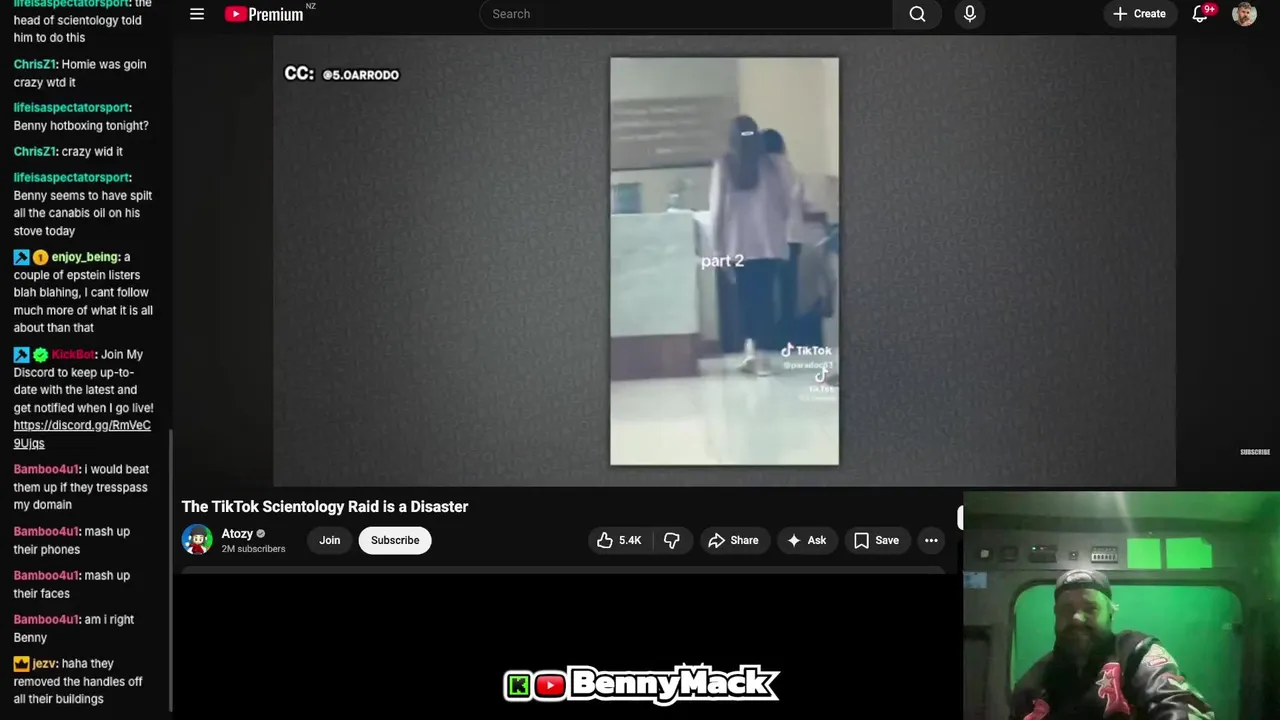Screen dimensions: 1280x720
Task: Click the KickBot username in chat
Action: 72,354
